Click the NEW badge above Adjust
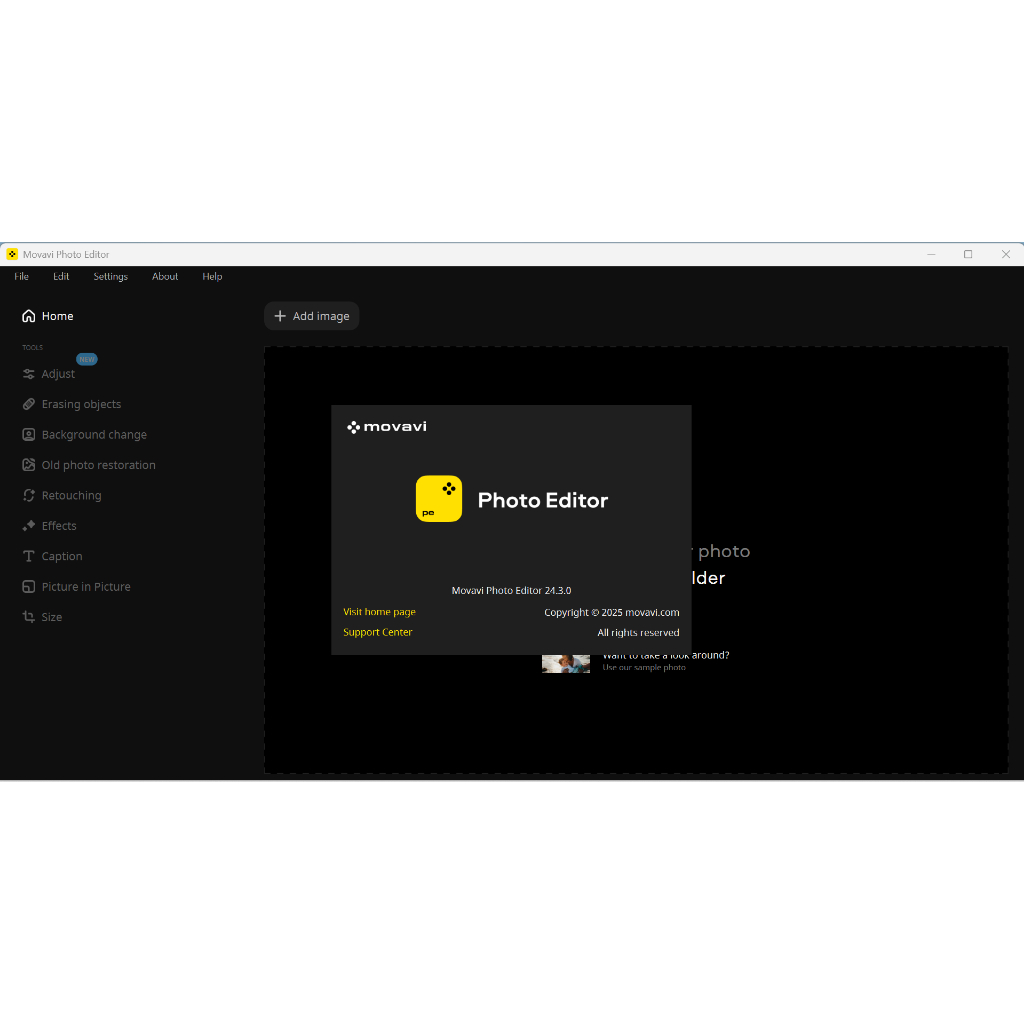 [87, 359]
